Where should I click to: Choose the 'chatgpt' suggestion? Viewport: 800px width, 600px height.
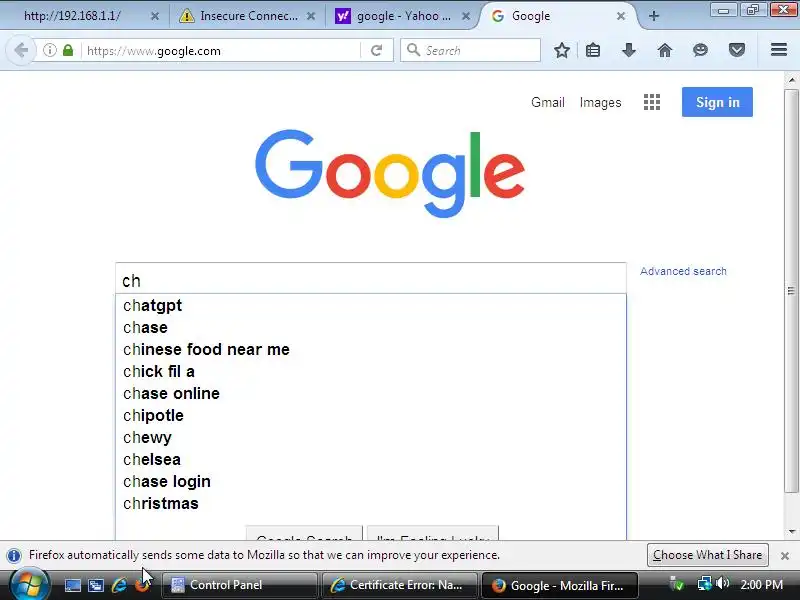pos(371,306)
